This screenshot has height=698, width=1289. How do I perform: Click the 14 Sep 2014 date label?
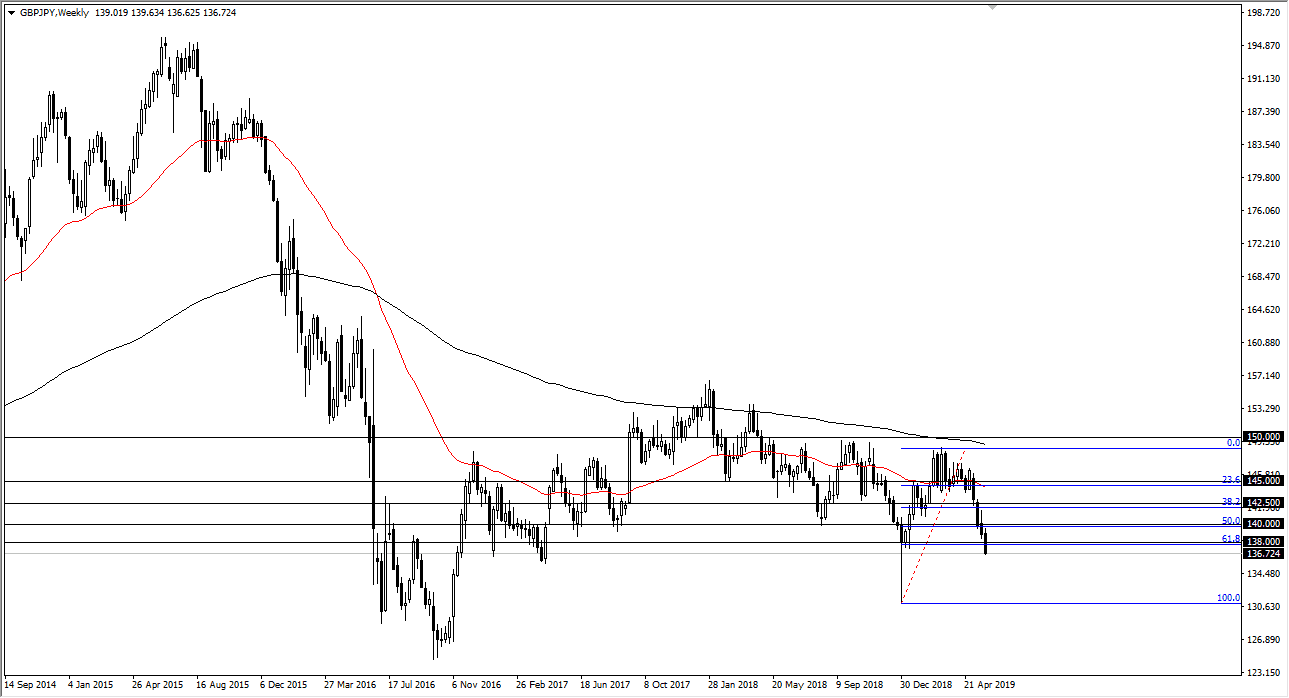click(x=32, y=685)
